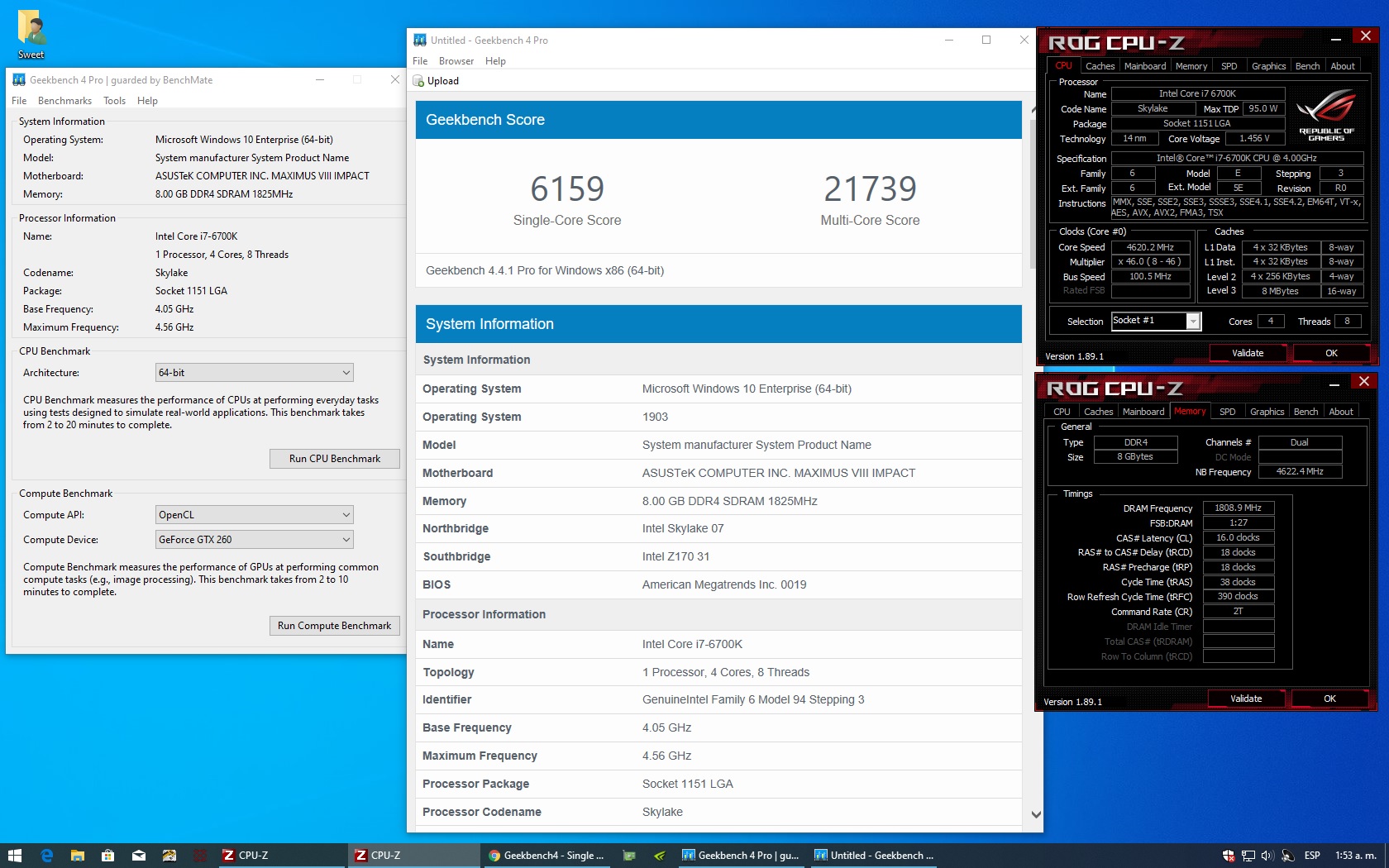The height and width of the screenshot is (868, 1389).
Task: Launch Microsoft Edge from the taskbar
Action: 46,856
